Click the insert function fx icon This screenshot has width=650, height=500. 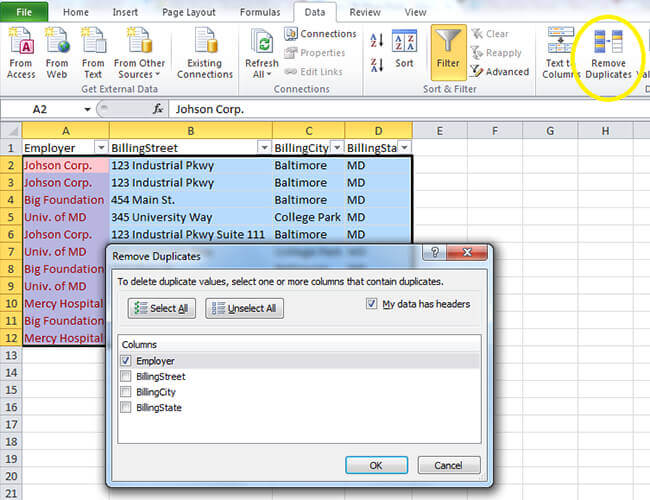pyautogui.click(x=158, y=109)
